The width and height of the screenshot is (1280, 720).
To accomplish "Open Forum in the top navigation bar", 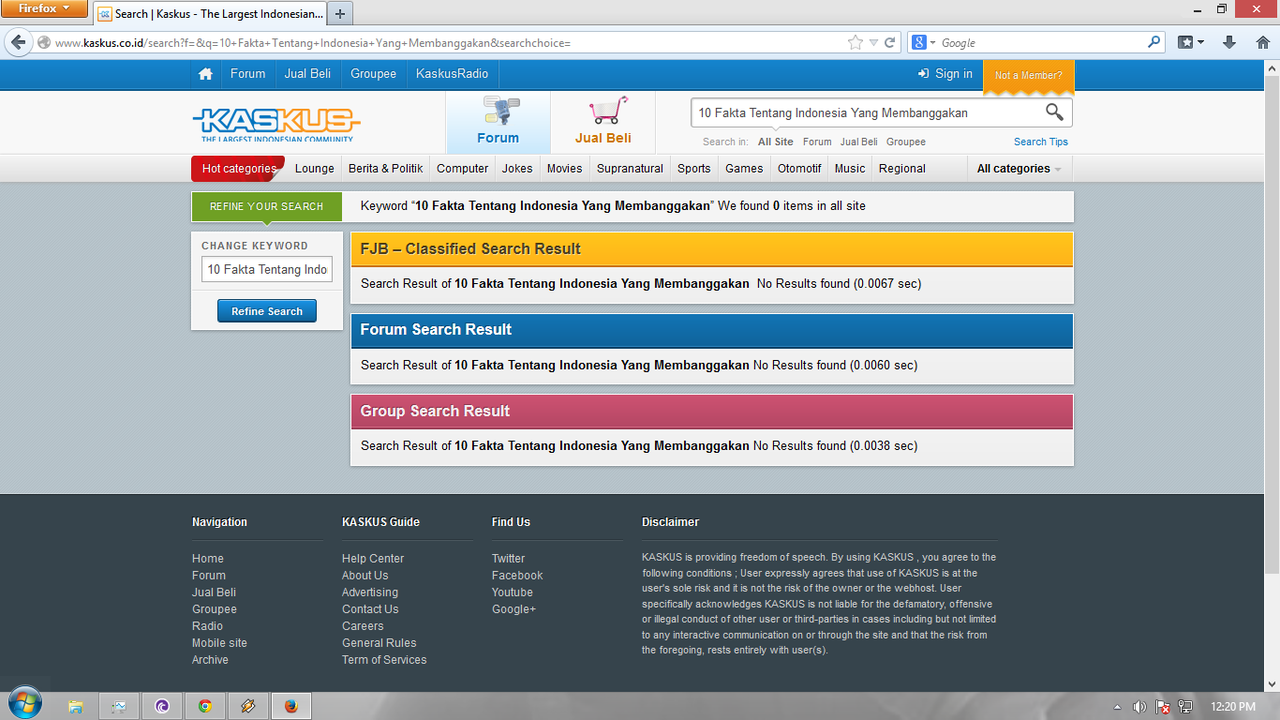I will pos(248,74).
